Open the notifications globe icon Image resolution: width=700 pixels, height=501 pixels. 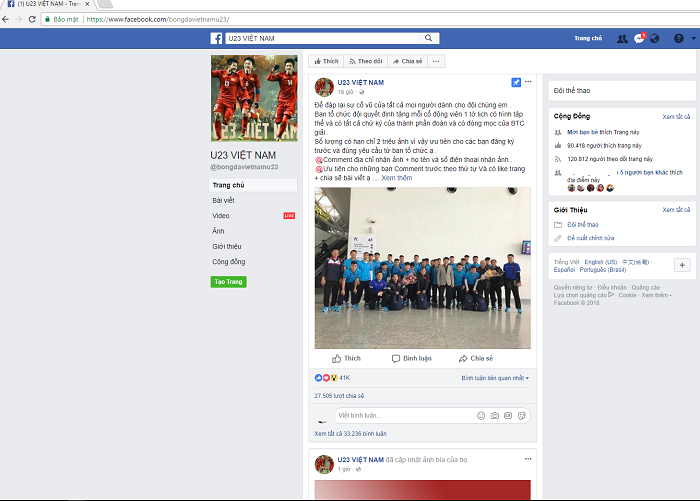[654, 38]
